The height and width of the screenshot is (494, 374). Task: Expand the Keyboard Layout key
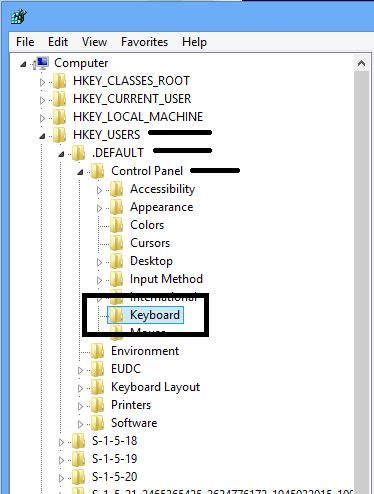point(80,388)
